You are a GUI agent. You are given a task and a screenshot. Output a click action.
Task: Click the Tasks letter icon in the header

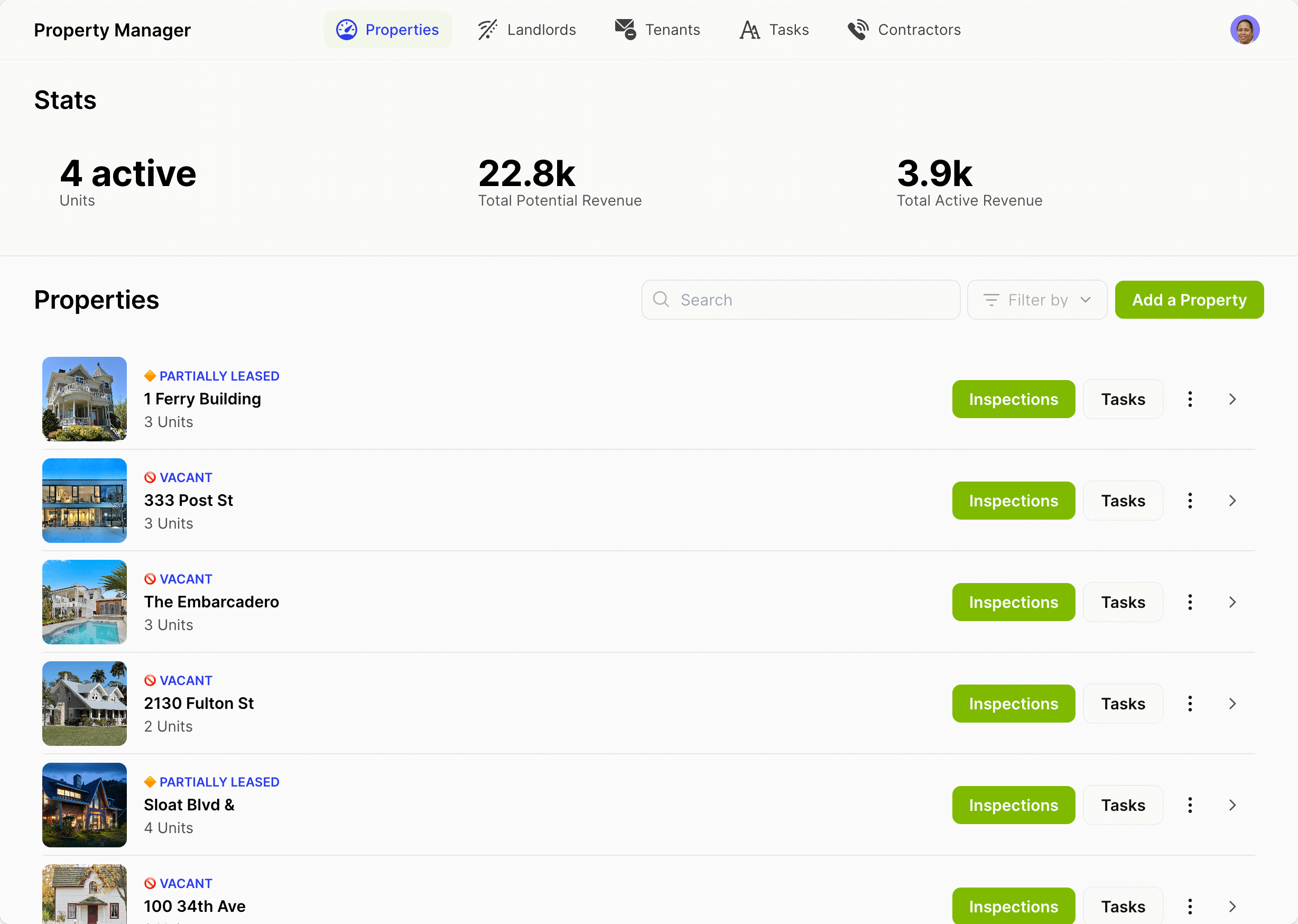click(749, 30)
